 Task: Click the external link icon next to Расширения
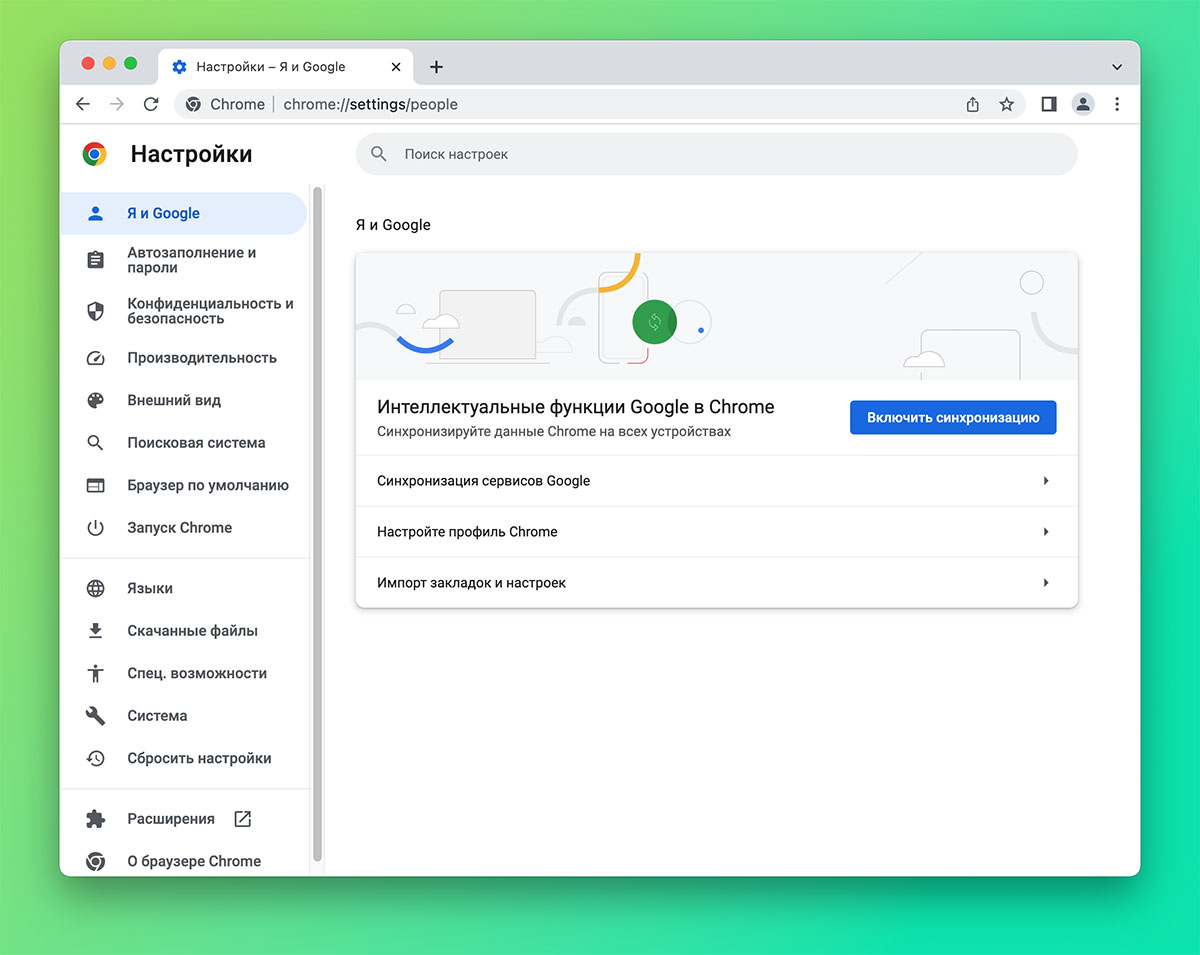click(242, 819)
